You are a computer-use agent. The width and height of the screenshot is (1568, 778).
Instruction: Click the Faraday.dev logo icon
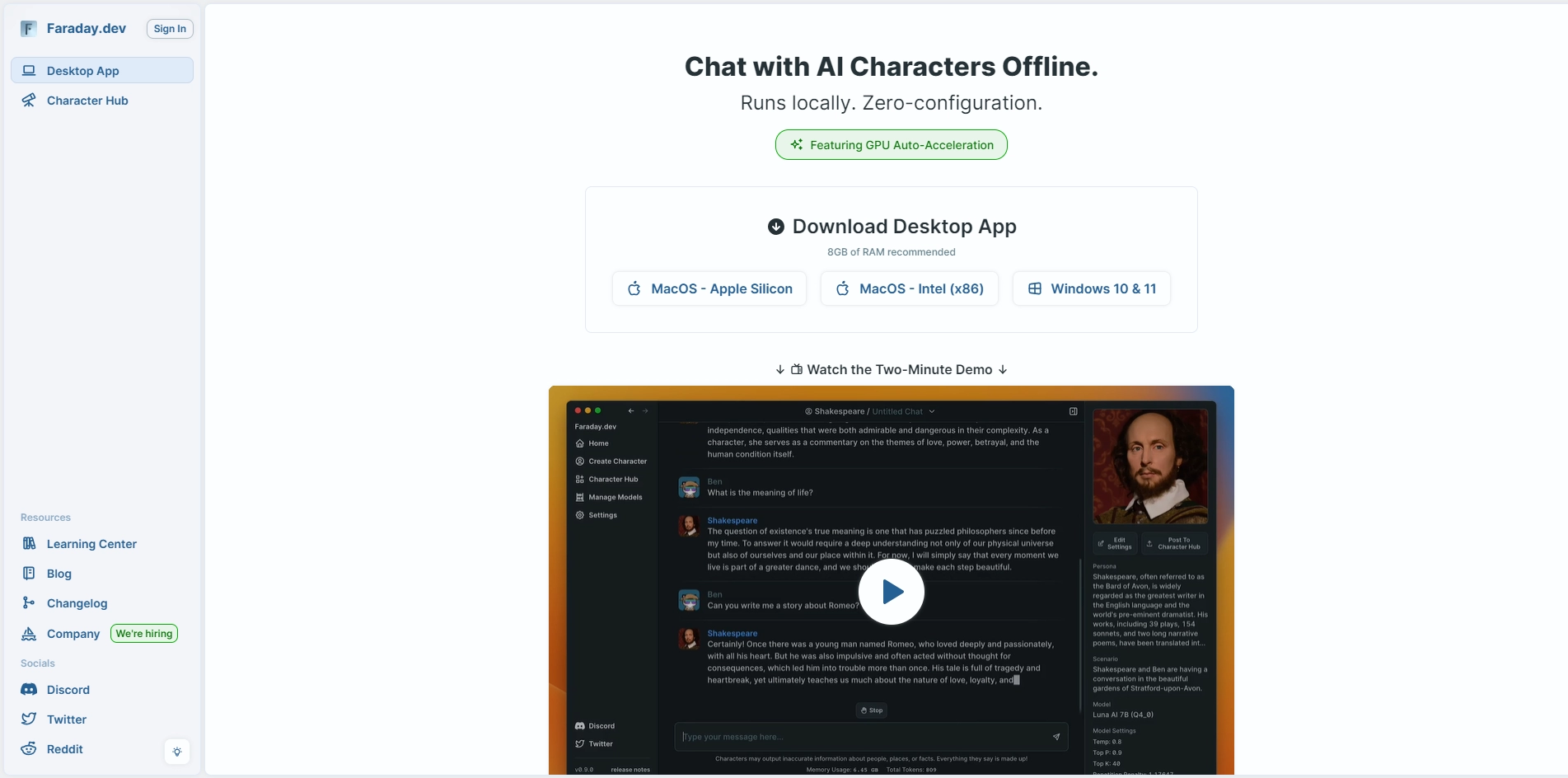[29, 29]
